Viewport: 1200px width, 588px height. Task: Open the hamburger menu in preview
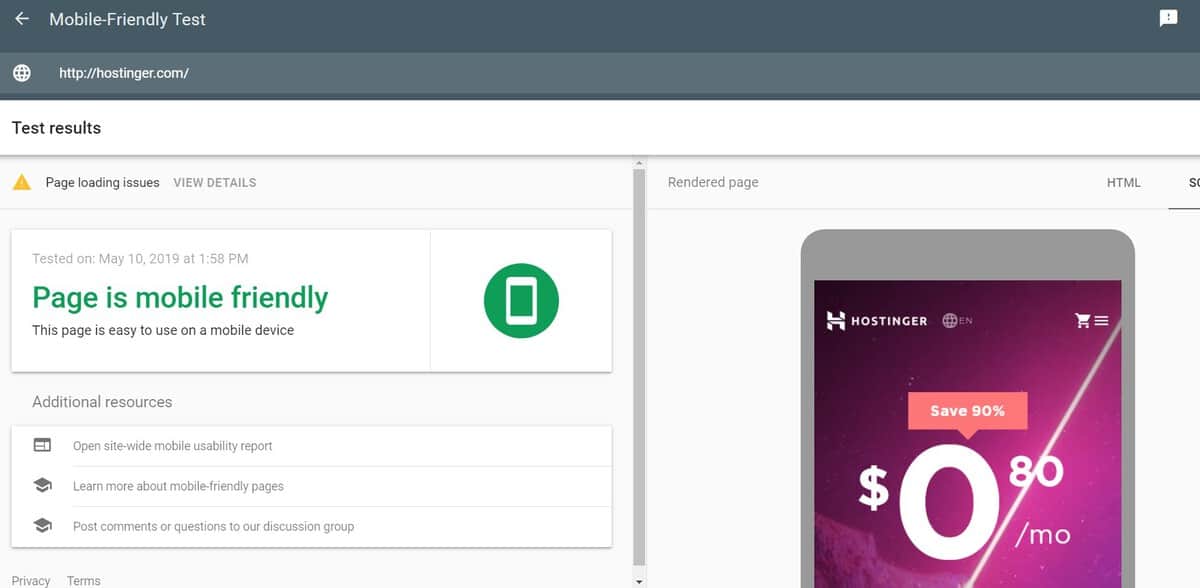tap(1101, 321)
